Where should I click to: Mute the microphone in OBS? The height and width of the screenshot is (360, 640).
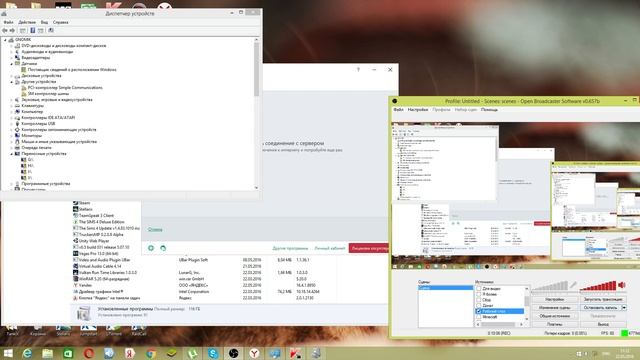pos(574,285)
